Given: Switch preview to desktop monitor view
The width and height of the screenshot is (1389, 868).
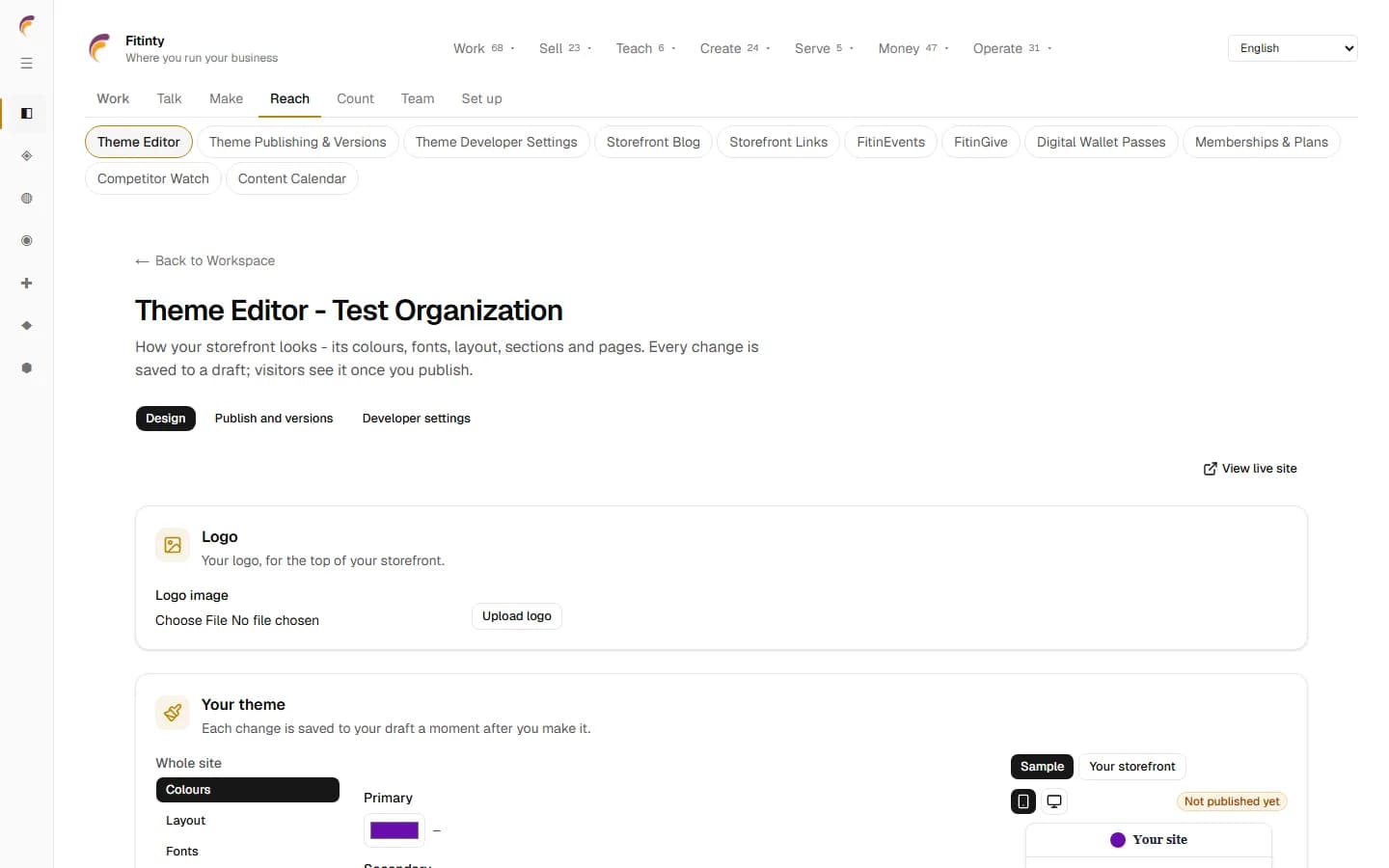Looking at the screenshot, I should click(1054, 801).
